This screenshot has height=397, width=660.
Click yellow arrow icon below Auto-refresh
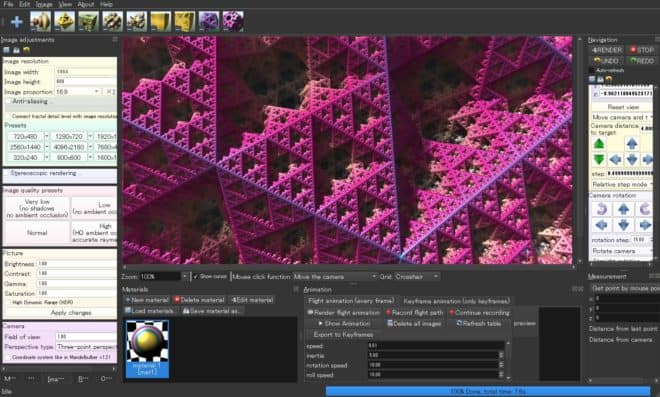click(x=609, y=79)
